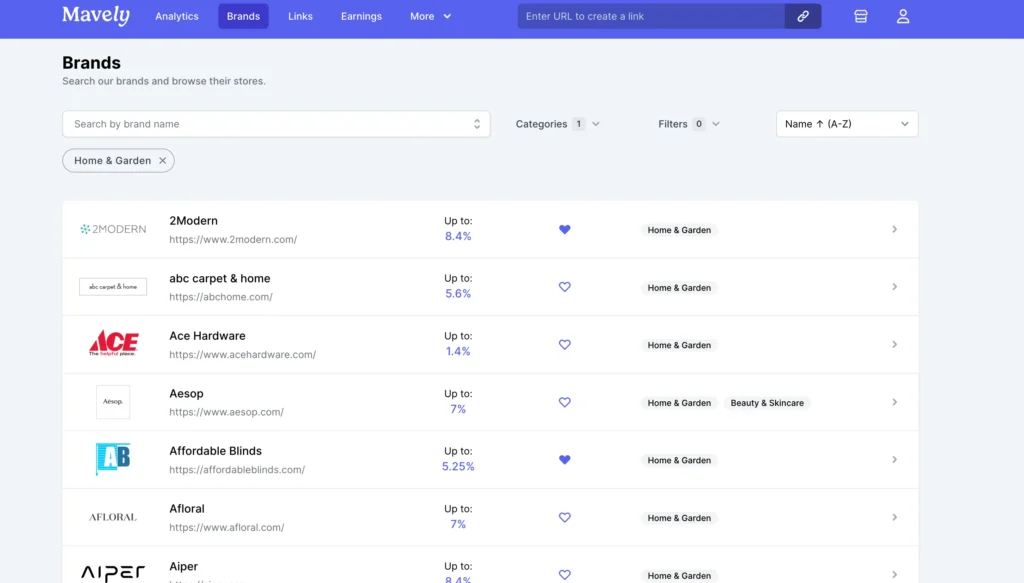The height and width of the screenshot is (583, 1024).
Task: Open Affordable Blinds row chevron
Action: pyautogui.click(x=895, y=460)
